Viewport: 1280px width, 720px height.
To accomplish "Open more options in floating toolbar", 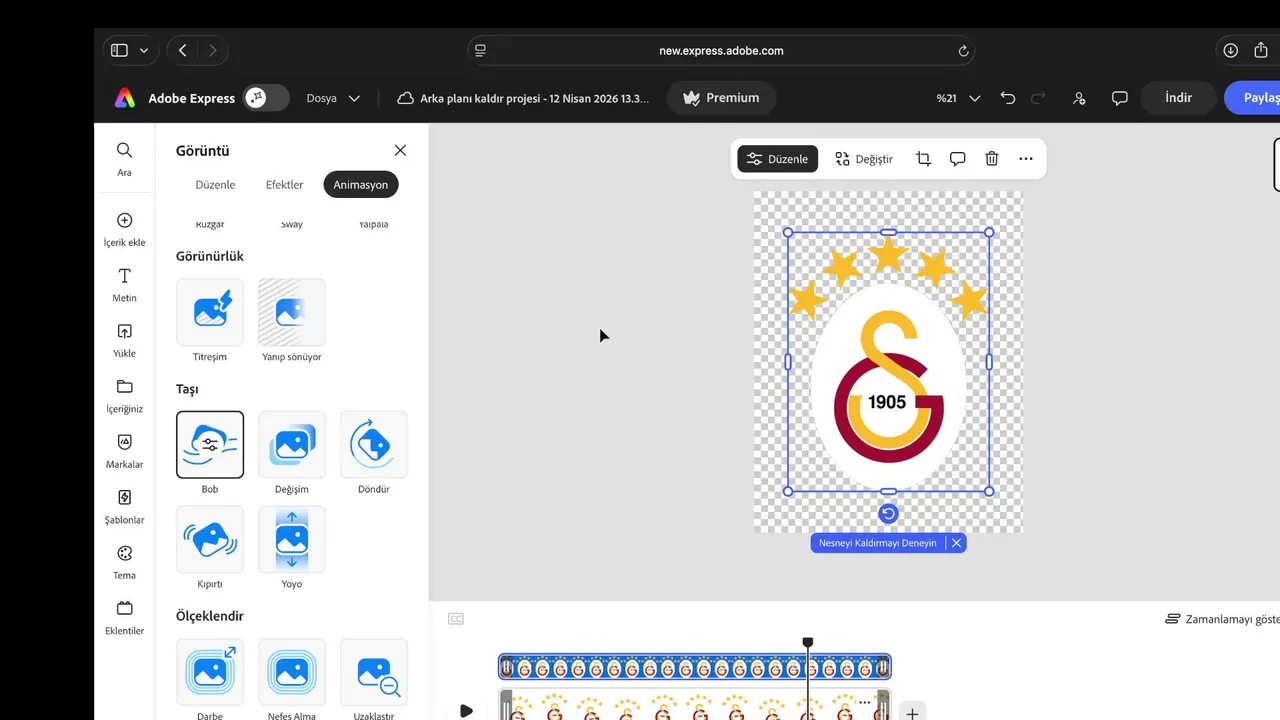I will pos(1026,159).
